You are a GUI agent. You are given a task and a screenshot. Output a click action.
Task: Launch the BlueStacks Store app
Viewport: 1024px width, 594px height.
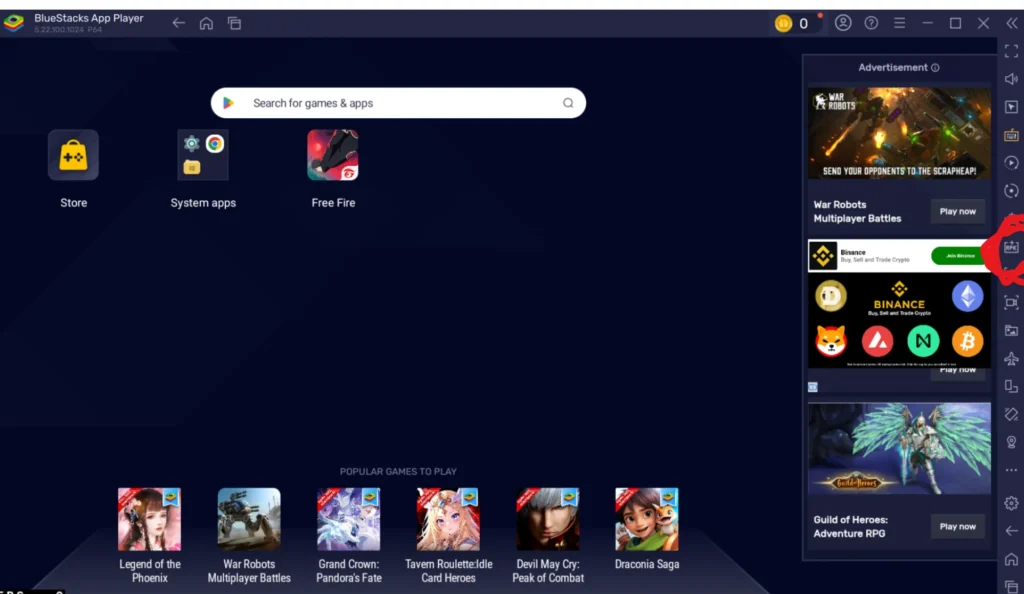(73, 156)
